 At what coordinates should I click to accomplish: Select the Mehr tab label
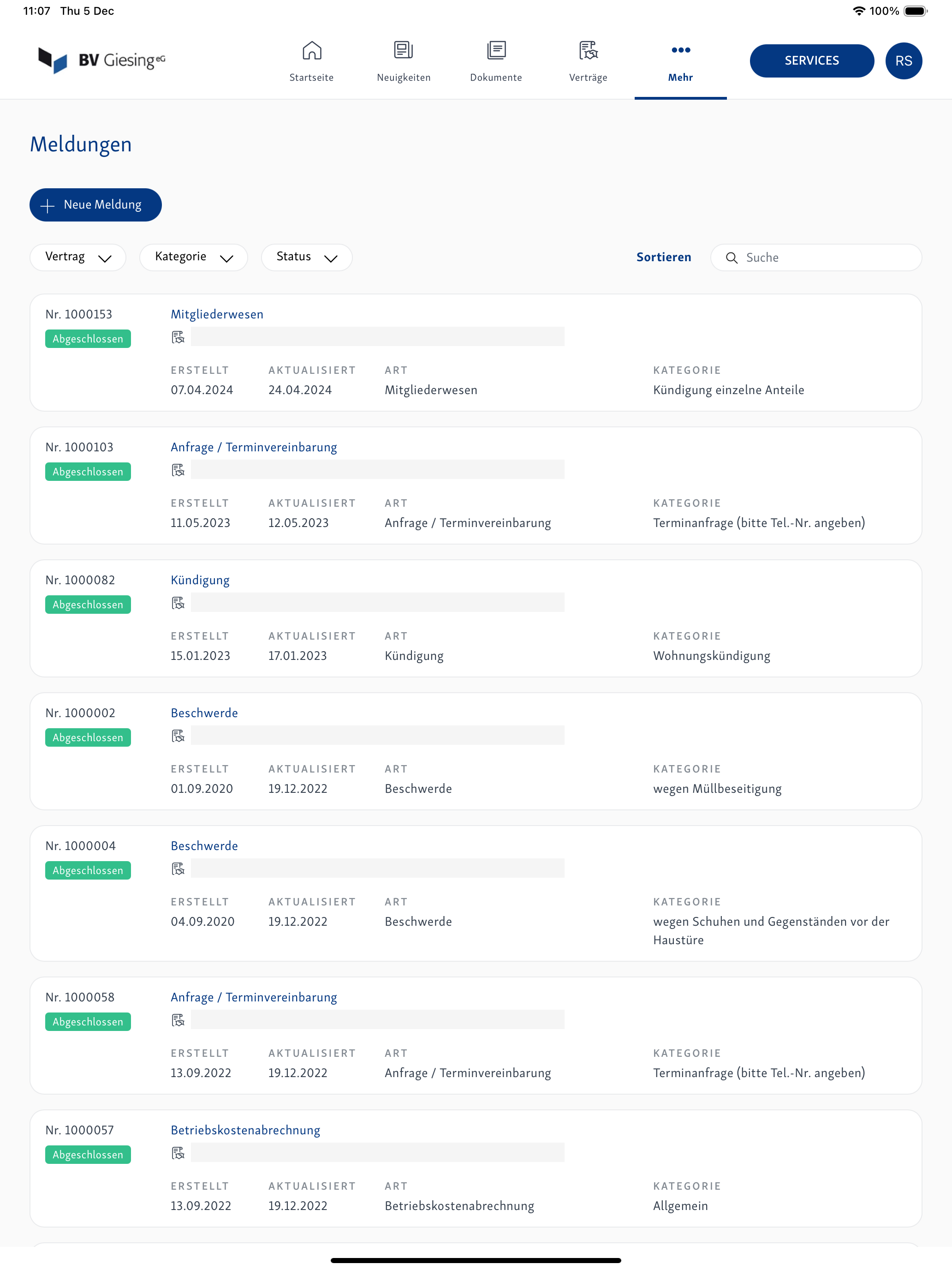tap(681, 78)
